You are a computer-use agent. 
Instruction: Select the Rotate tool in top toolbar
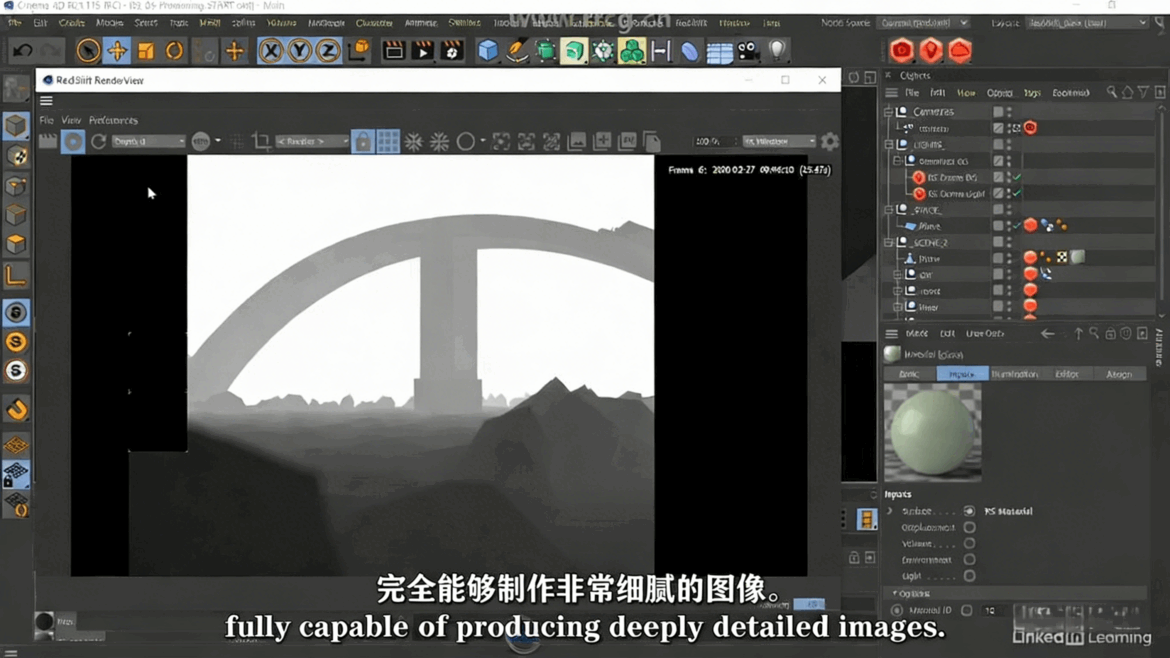pos(175,51)
